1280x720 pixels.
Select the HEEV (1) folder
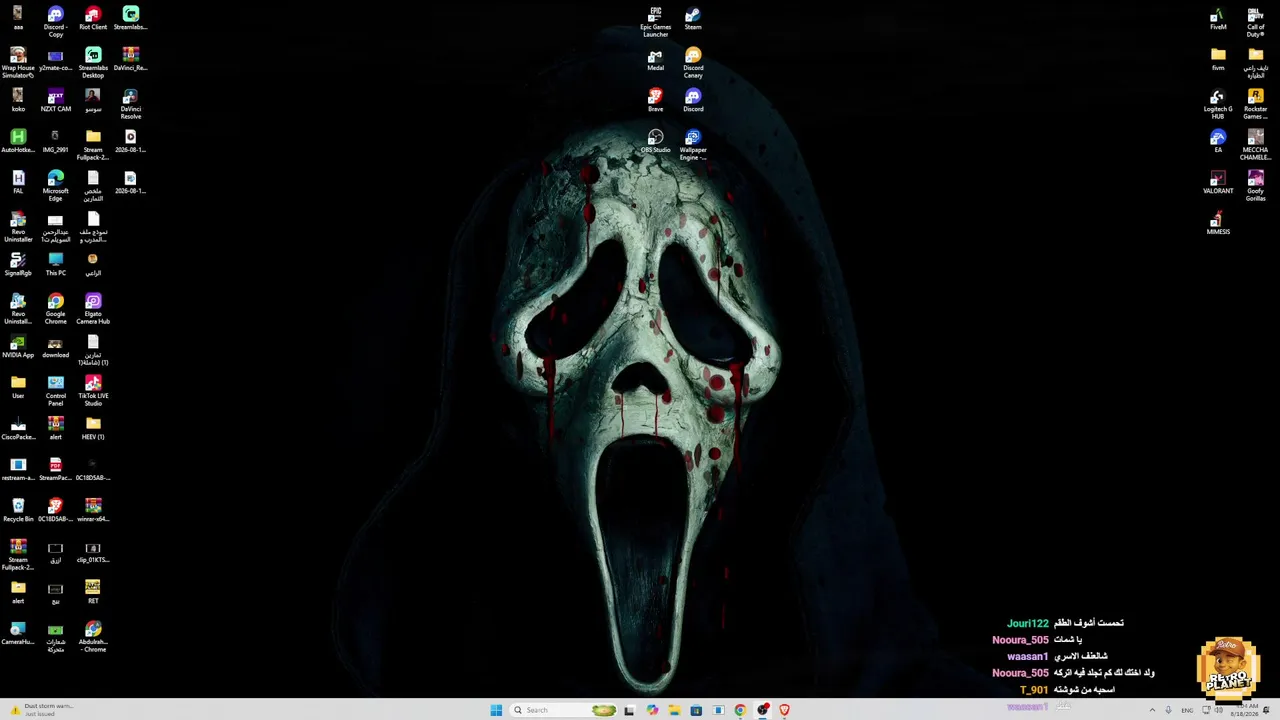coord(93,428)
